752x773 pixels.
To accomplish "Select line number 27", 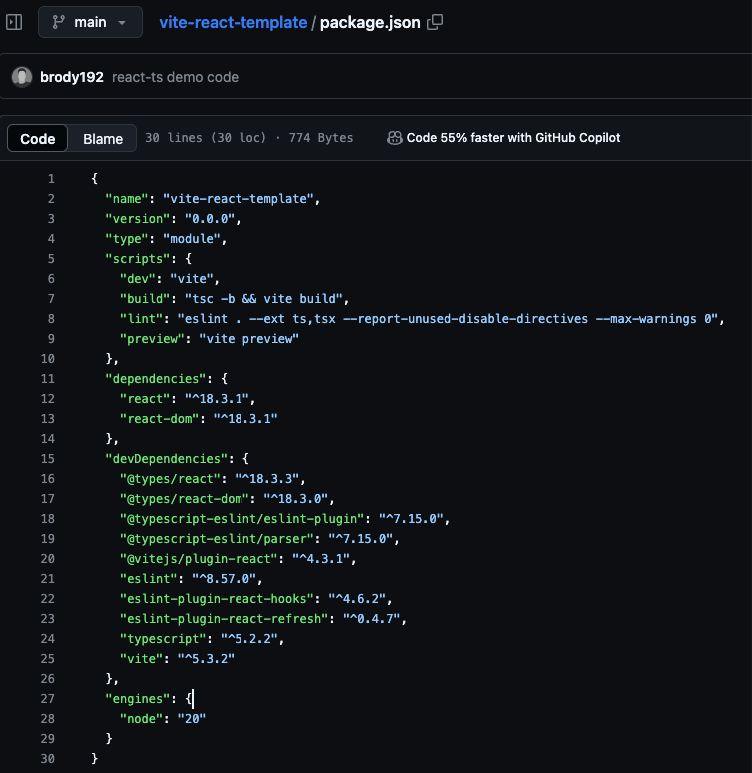I will click(x=47, y=699).
